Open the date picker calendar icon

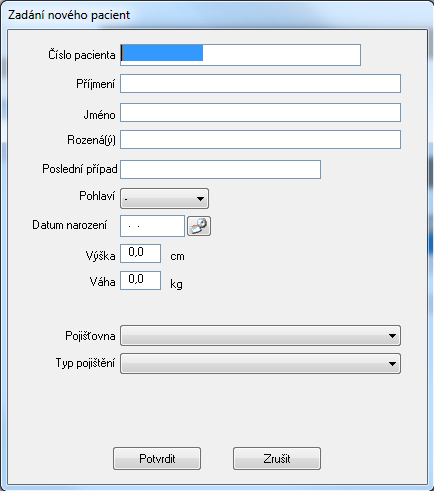199,226
